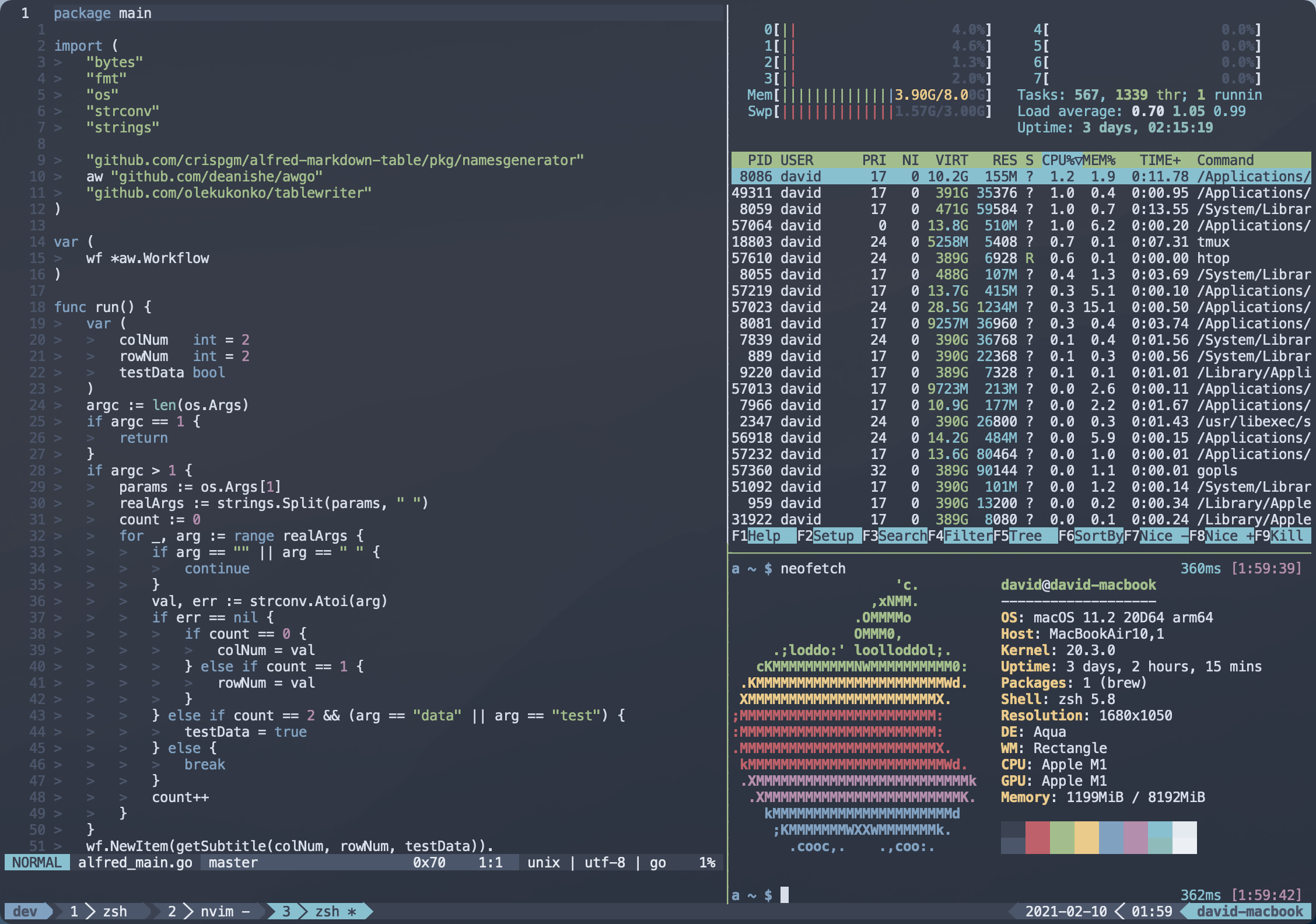Activate F3 Search in htop footer
Screen dimensions: 1316x924
click(x=902, y=535)
